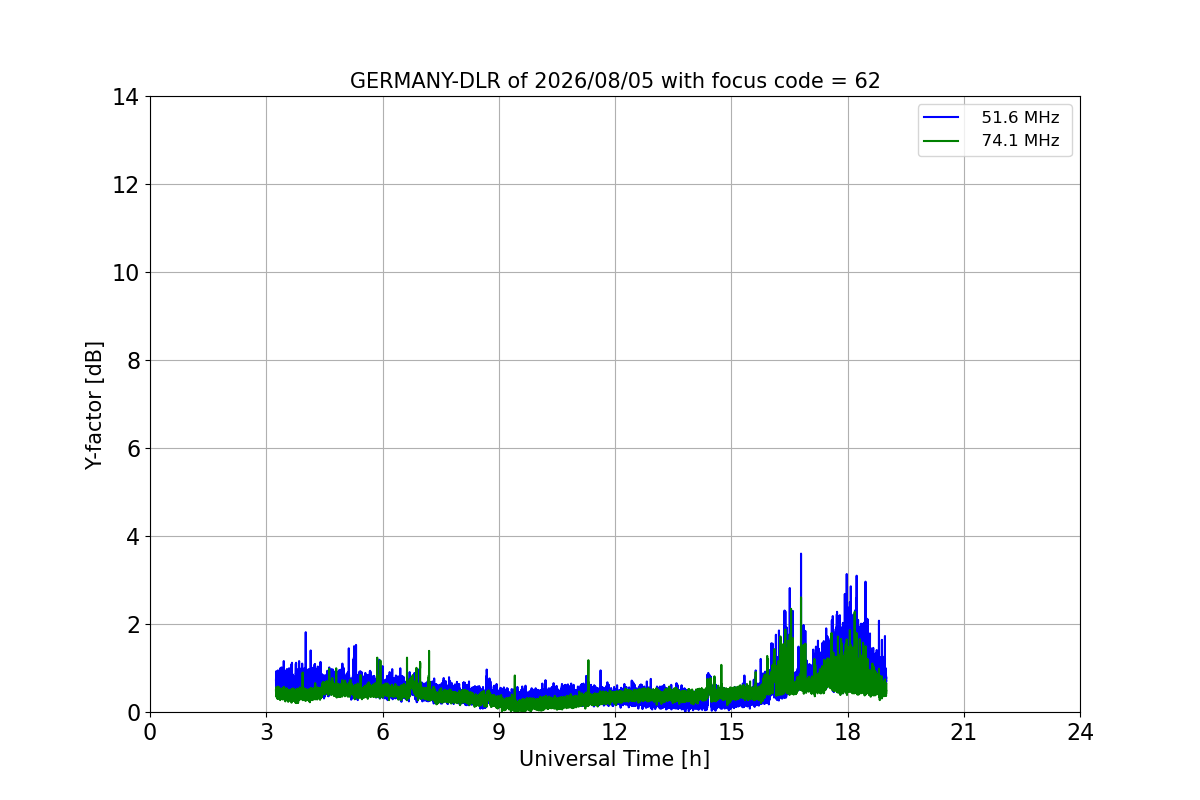Click the x-axis tick label 18

848,732
